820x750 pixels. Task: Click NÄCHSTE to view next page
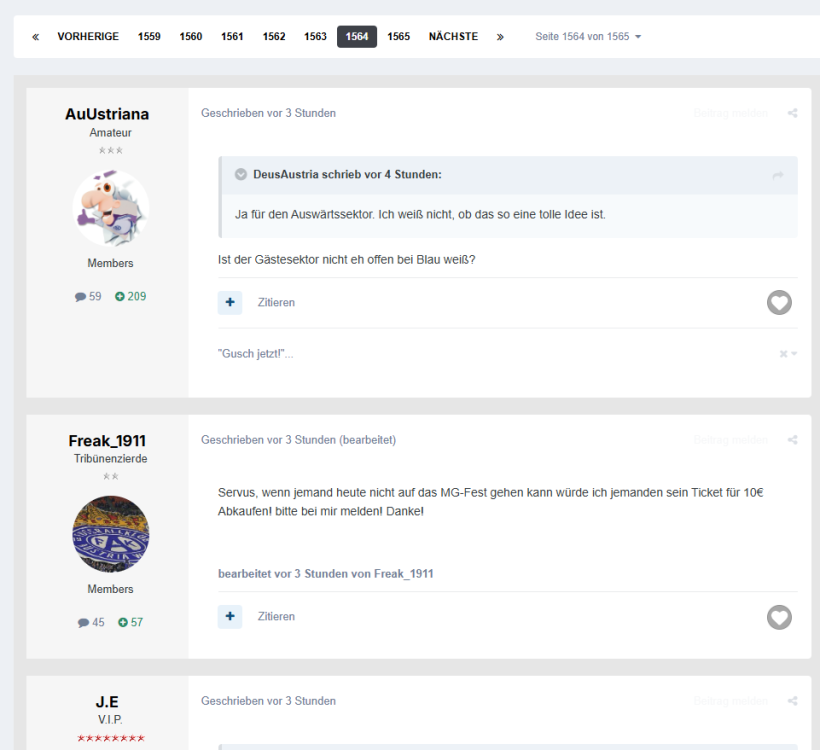click(x=453, y=37)
